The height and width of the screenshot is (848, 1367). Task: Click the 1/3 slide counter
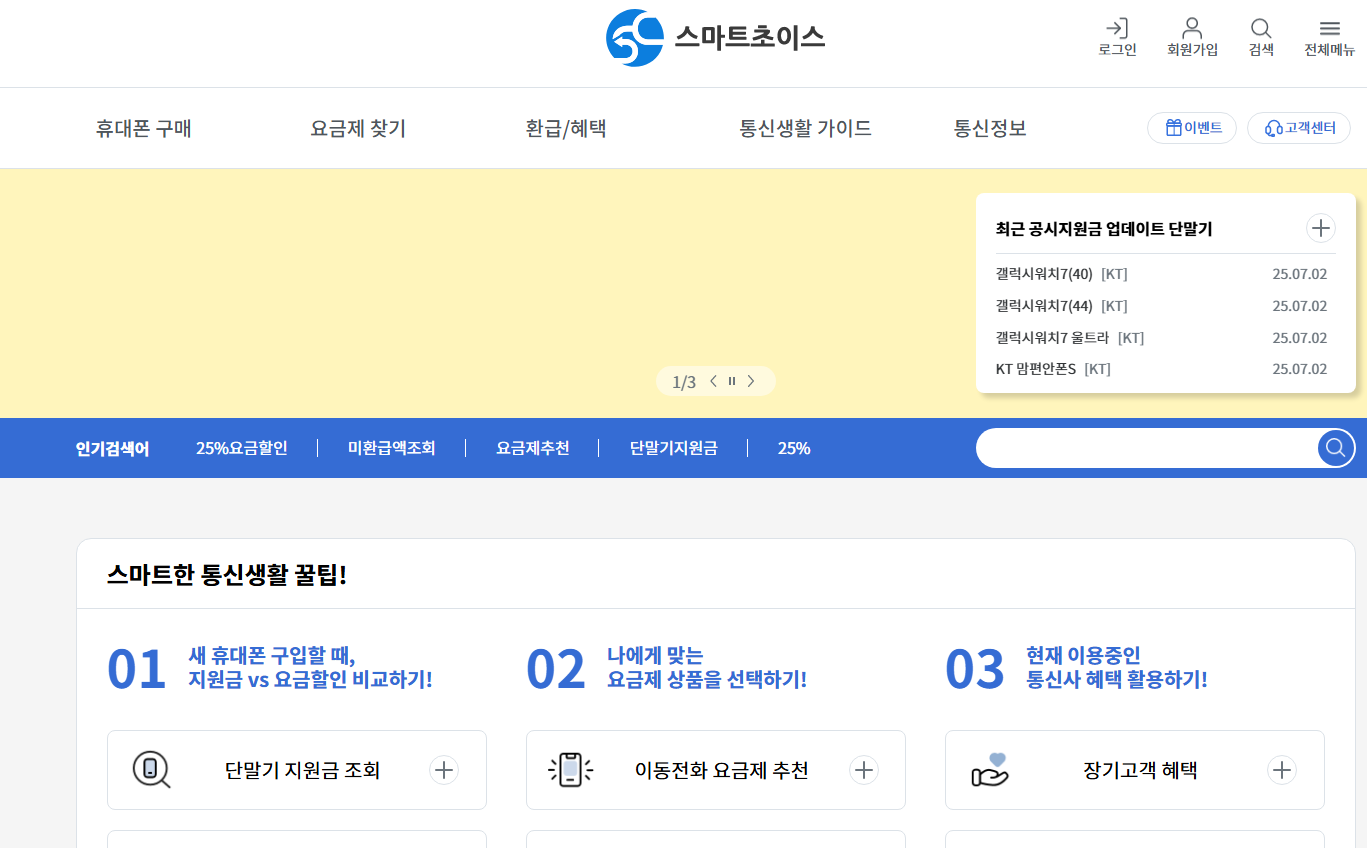coord(684,382)
